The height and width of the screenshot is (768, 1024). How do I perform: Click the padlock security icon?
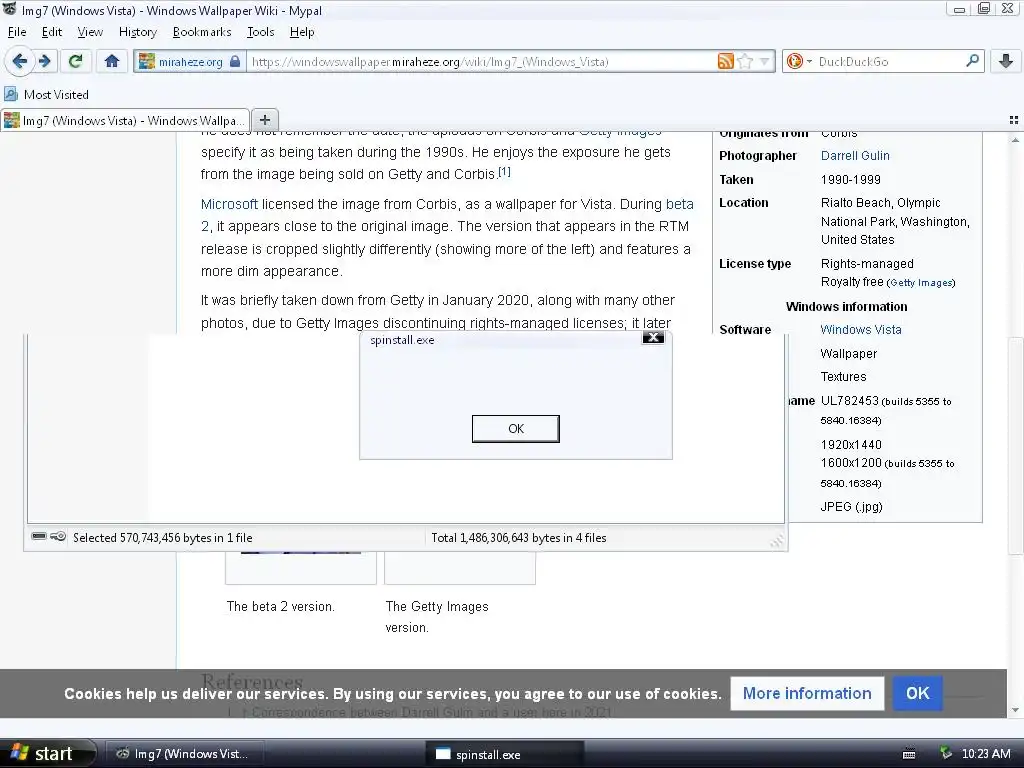(x=235, y=61)
